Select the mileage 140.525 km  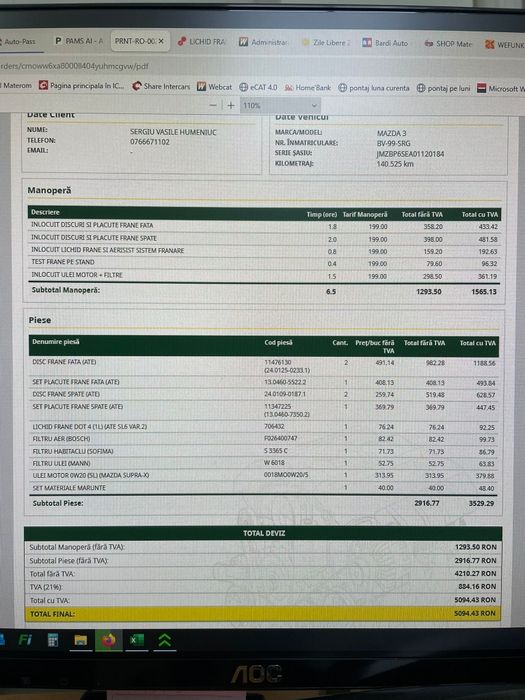[x=395, y=164]
